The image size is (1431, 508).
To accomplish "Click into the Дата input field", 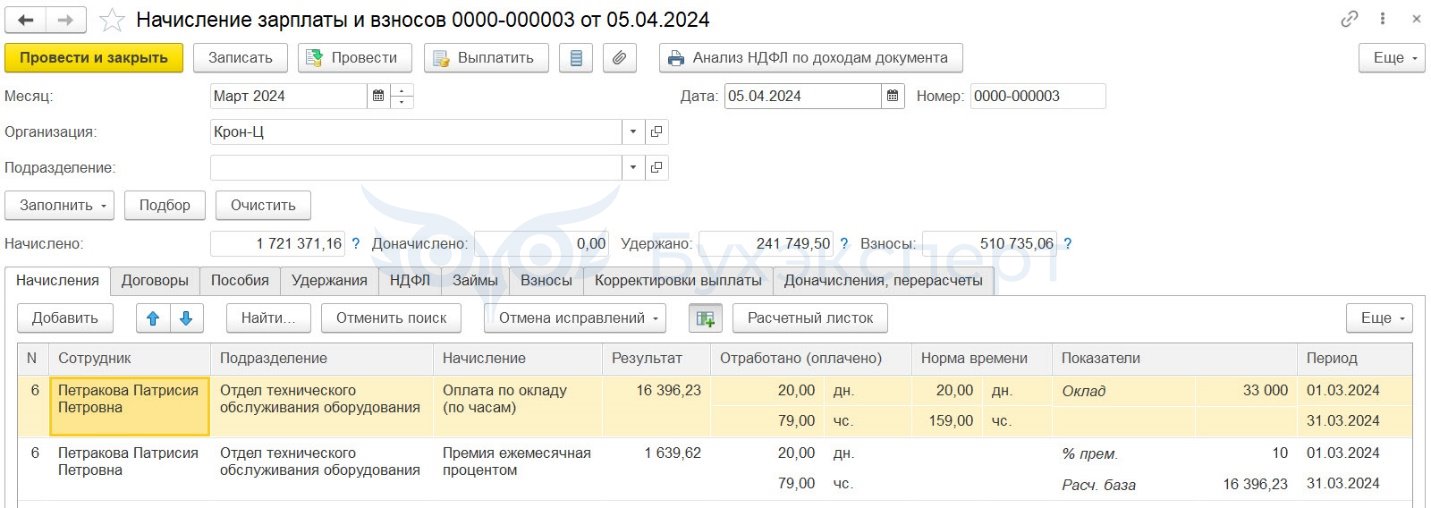I will point(803,96).
